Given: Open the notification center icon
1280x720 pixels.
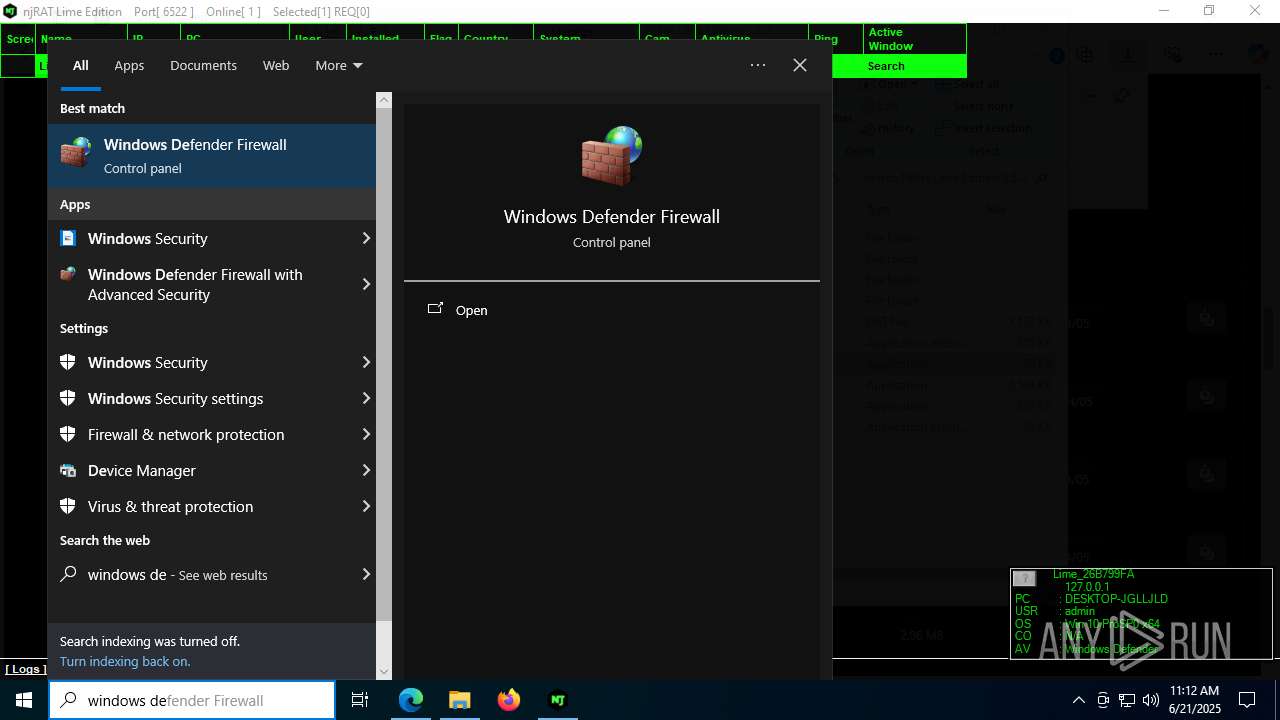Looking at the screenshot, I should (x=1247, y=700).
